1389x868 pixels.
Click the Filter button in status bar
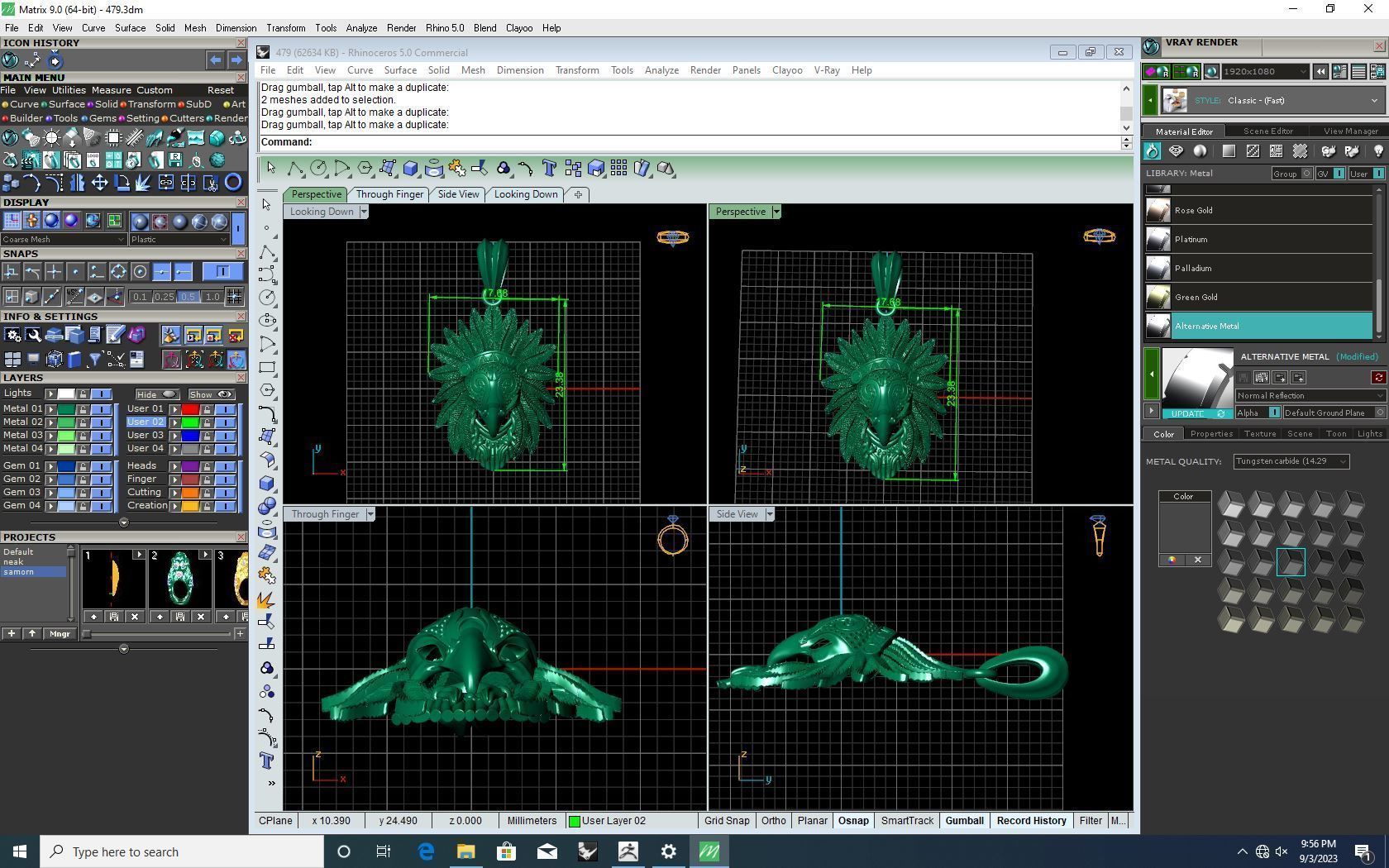coord(1090,821)
